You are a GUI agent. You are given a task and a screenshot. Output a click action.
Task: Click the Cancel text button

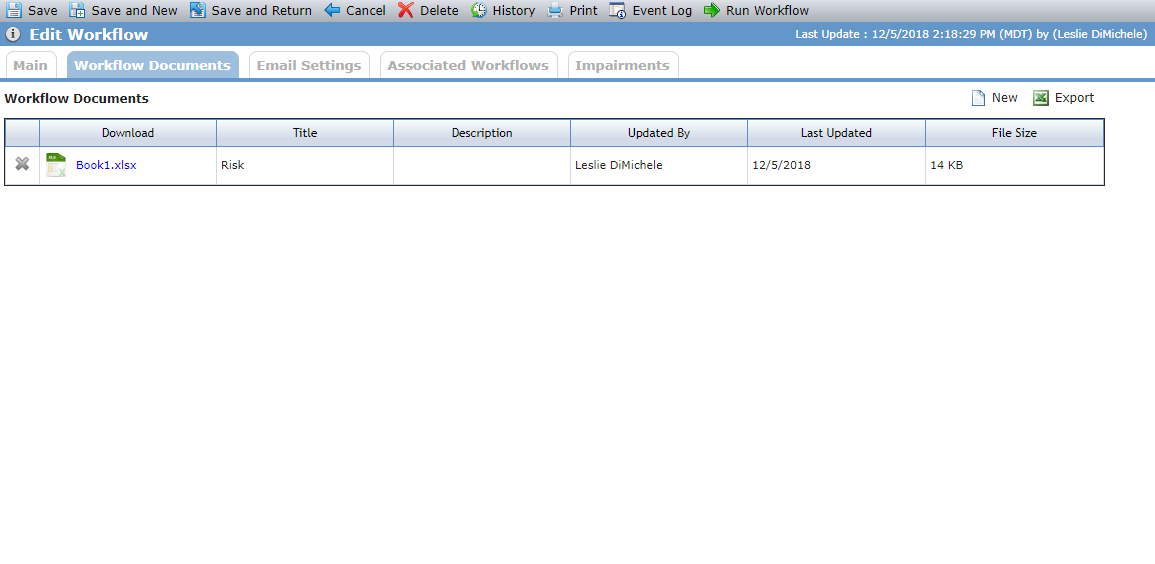(x=366, y=10)
